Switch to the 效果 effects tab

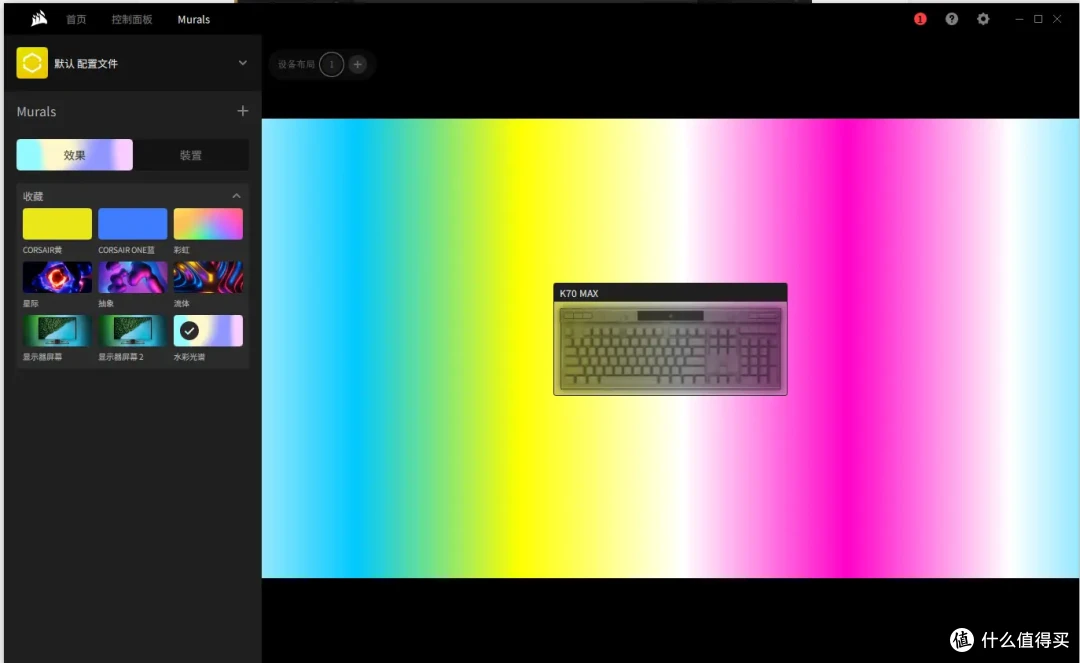pos(74,155)
